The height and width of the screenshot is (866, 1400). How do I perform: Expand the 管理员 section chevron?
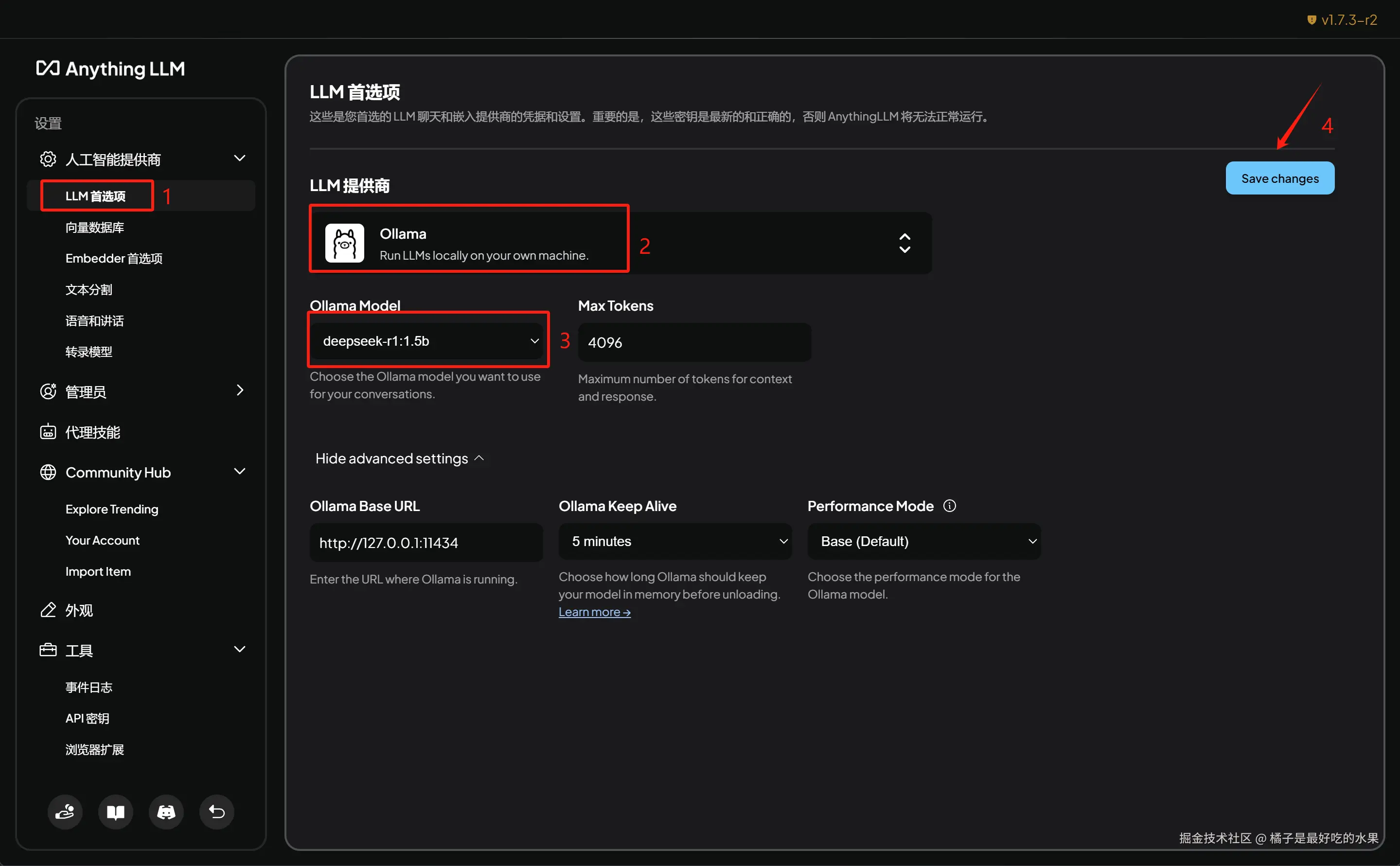(240, 390)
